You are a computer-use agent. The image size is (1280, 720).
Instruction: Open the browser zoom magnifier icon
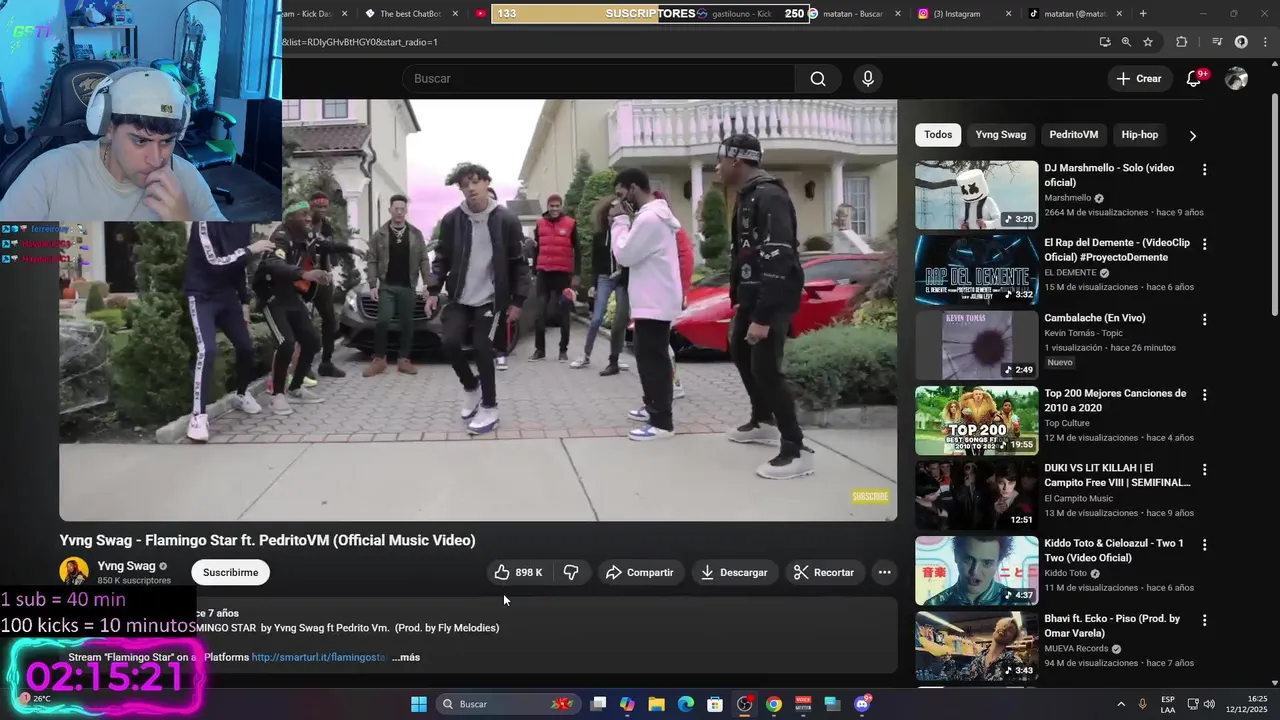click(x=1126, y=42)
